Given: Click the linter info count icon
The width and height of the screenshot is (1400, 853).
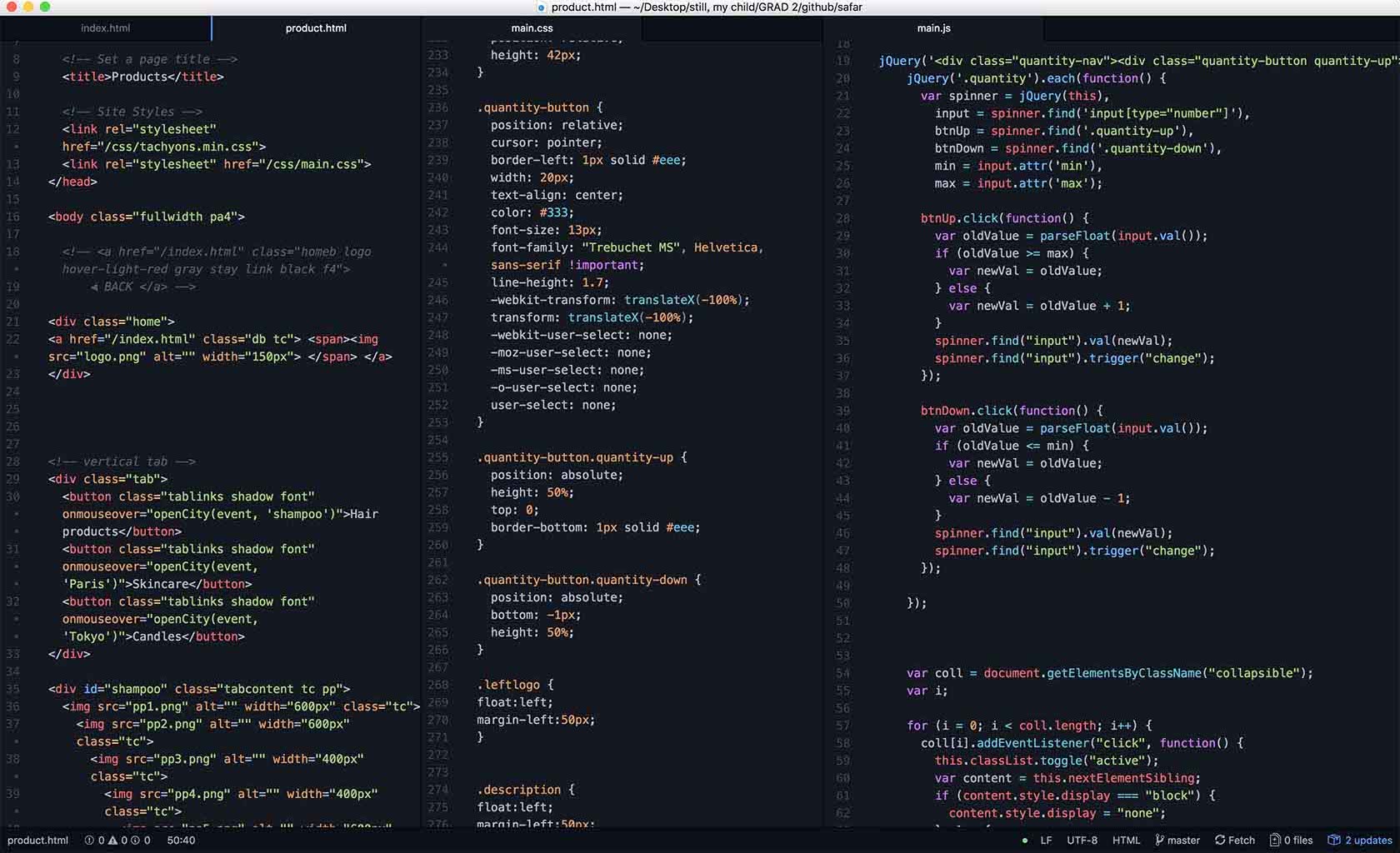Looking at the screenshot, I should (135, 841).
